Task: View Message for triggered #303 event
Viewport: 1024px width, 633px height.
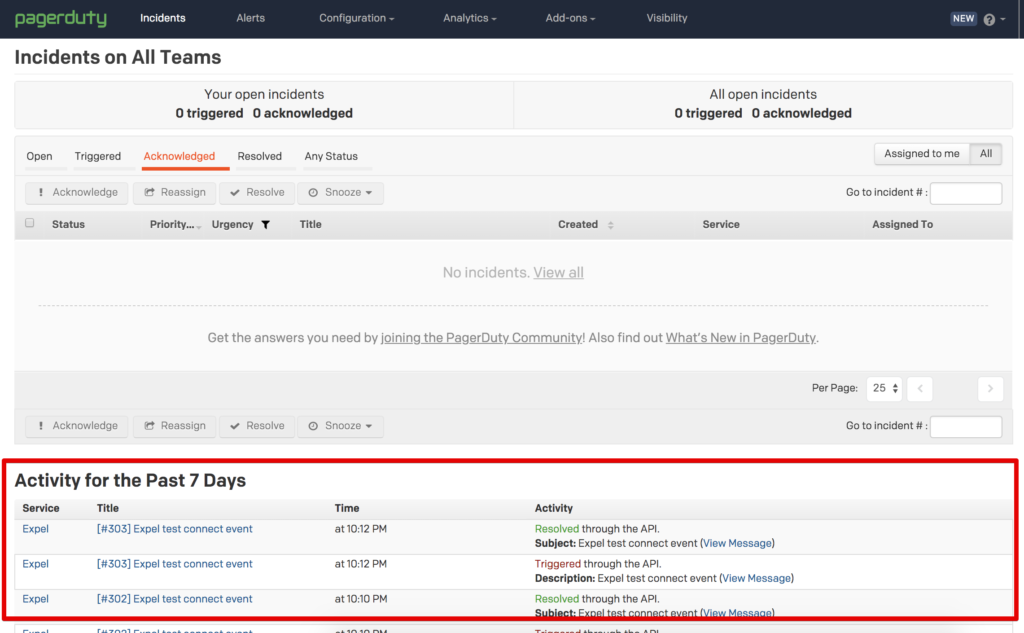Action: pyautogui.click(x=757, y=579)
